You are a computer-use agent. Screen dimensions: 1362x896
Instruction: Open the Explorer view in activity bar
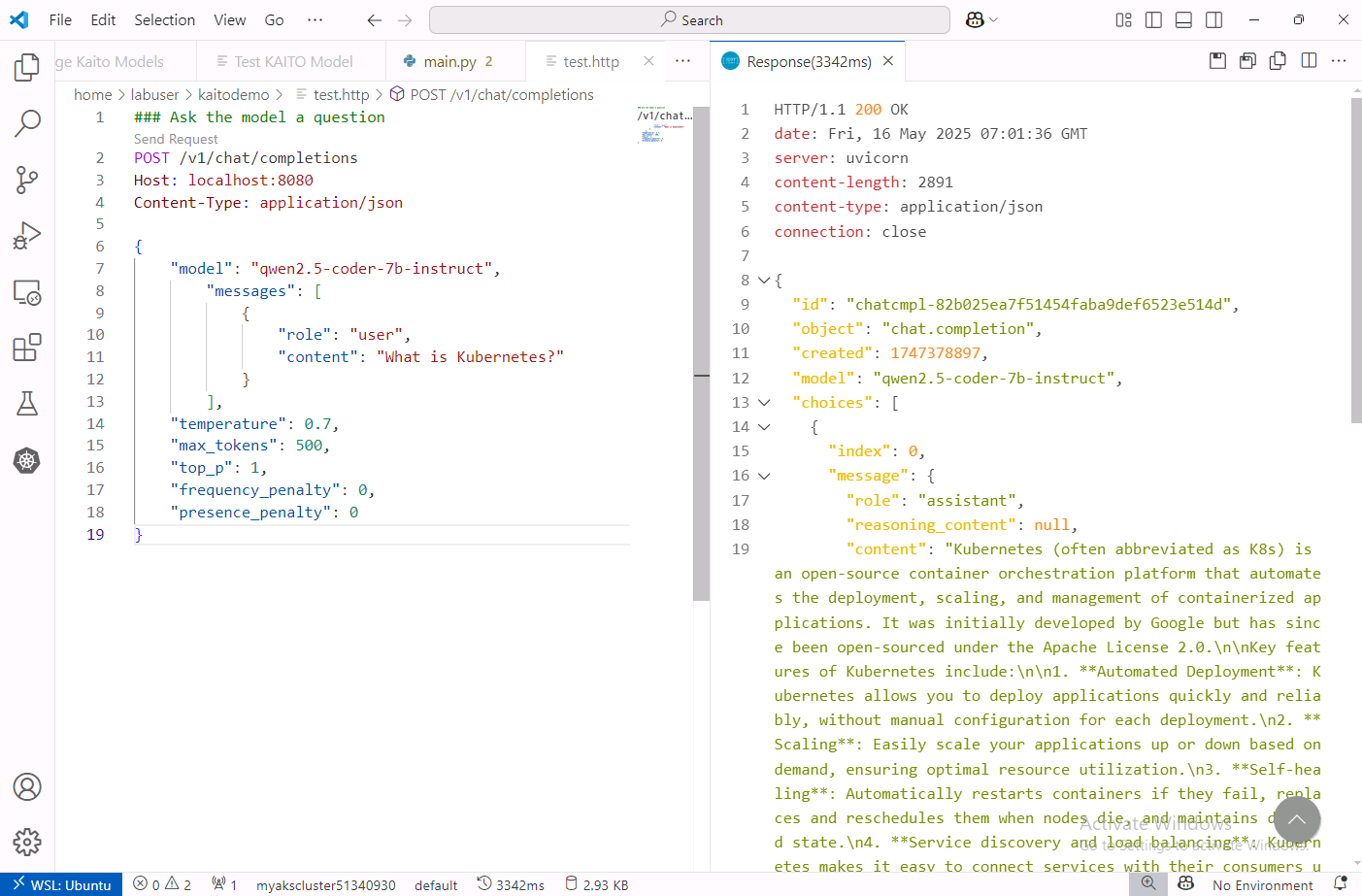point(27,67)
